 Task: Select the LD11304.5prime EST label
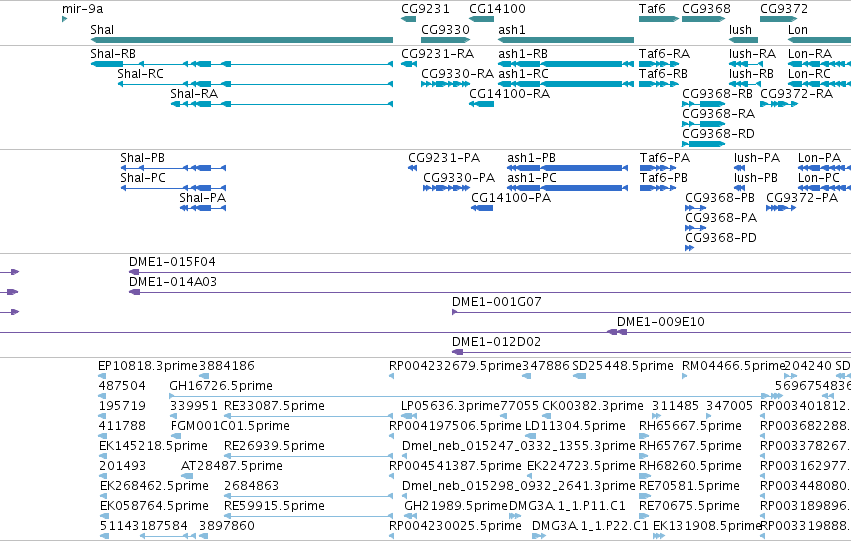tap(575, 427)
